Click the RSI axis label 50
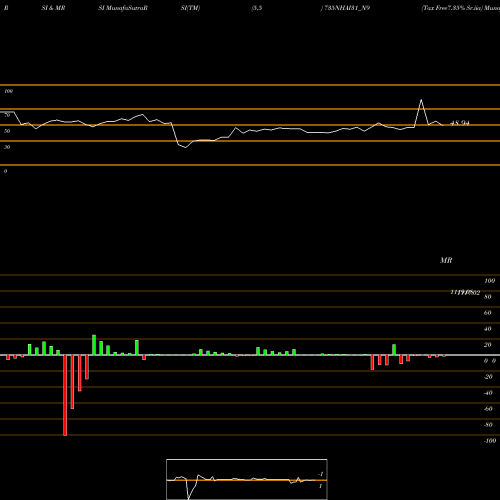 pos(7,131)
